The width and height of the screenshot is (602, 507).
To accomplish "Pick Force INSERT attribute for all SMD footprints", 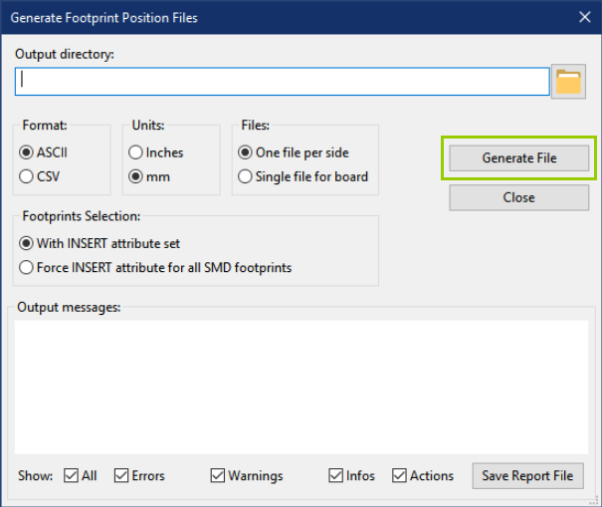I will (28, 267).
